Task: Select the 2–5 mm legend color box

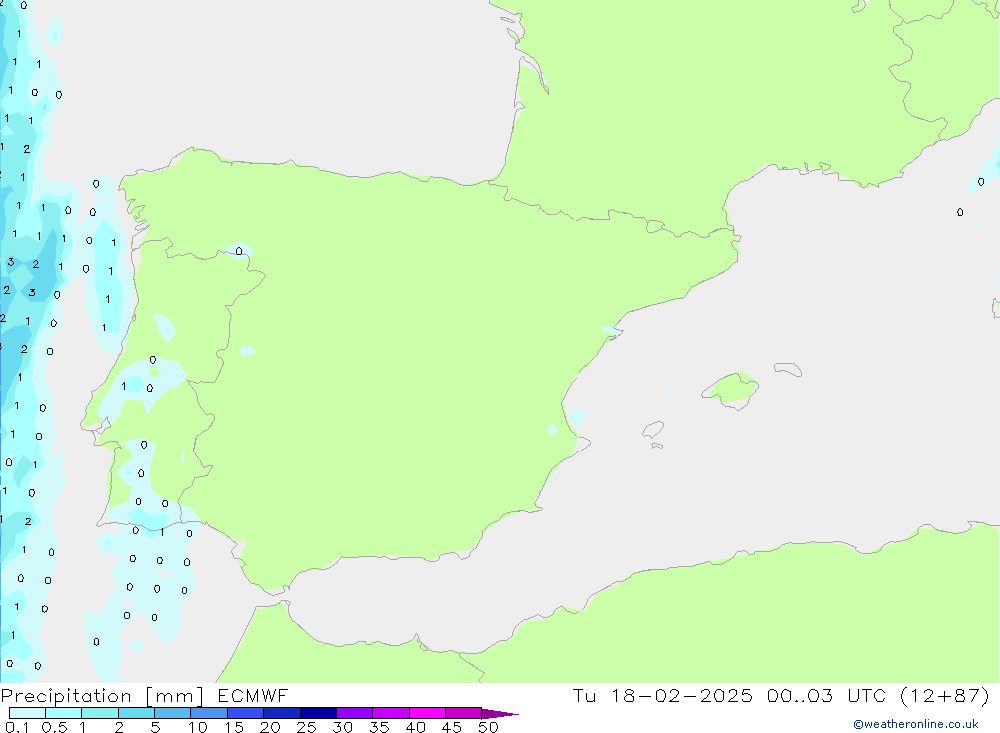Action: coord(136,713)
